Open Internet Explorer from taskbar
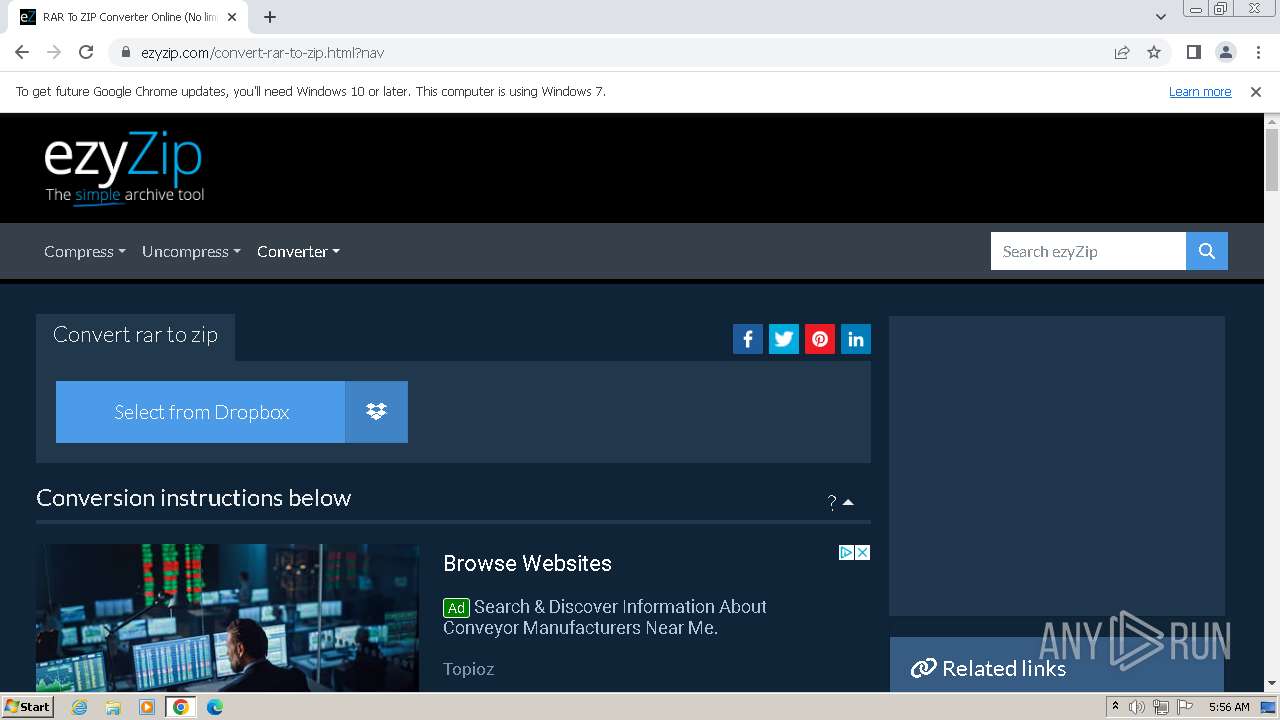 [x=79, y=707]
